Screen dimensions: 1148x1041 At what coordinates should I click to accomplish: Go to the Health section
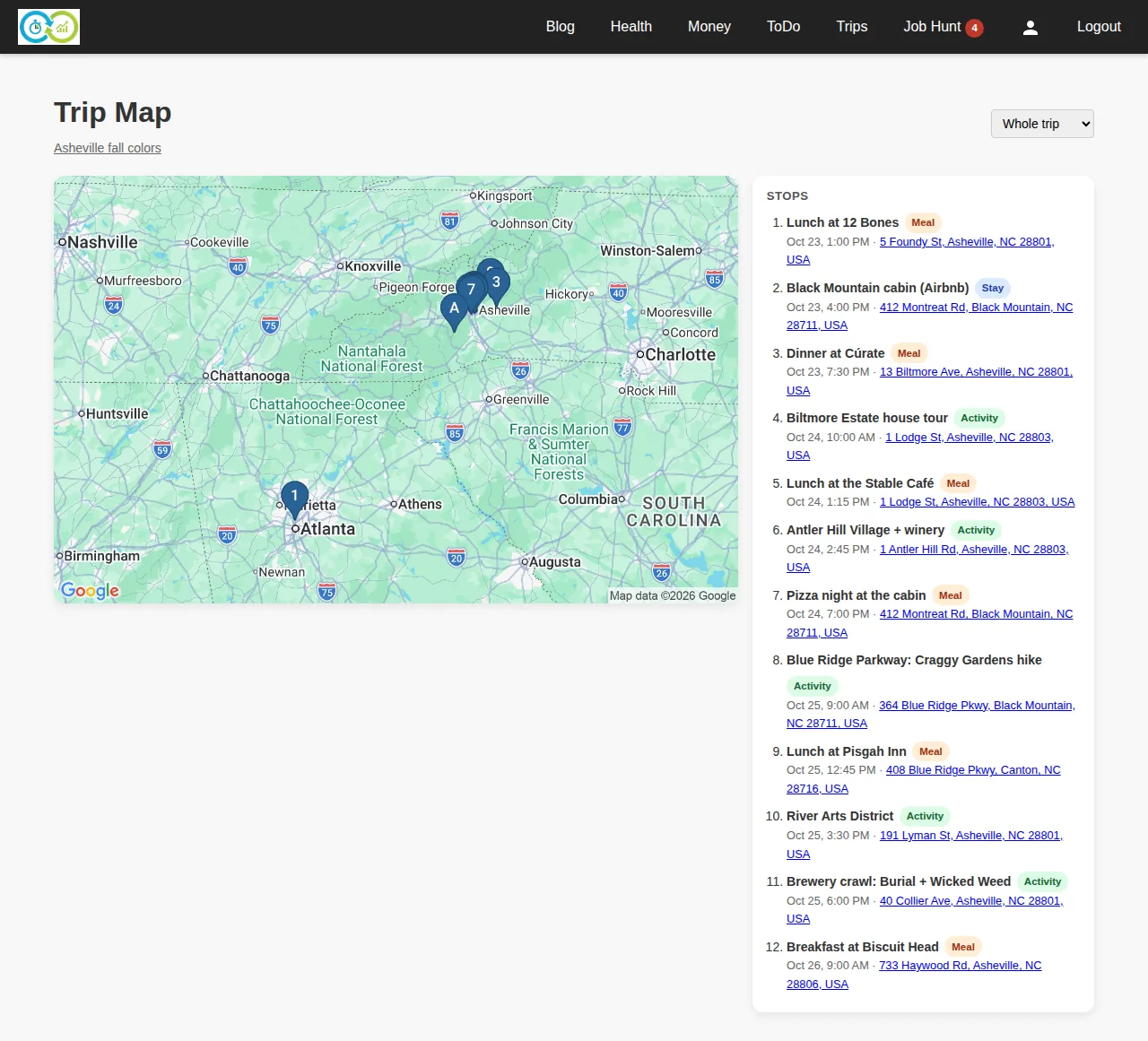[631, 27]
